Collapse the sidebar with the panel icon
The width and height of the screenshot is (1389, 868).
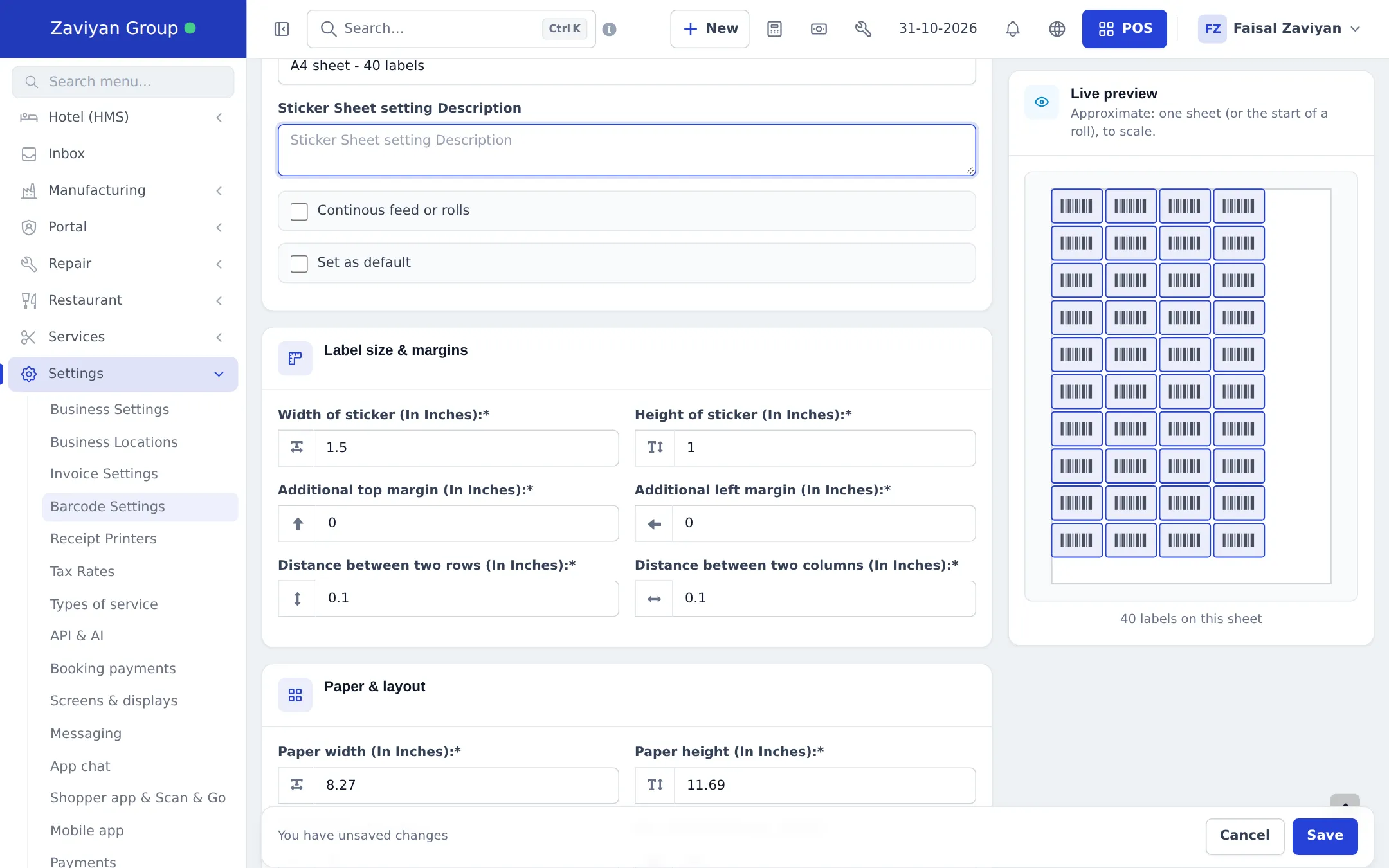click(x=281, y=29)
